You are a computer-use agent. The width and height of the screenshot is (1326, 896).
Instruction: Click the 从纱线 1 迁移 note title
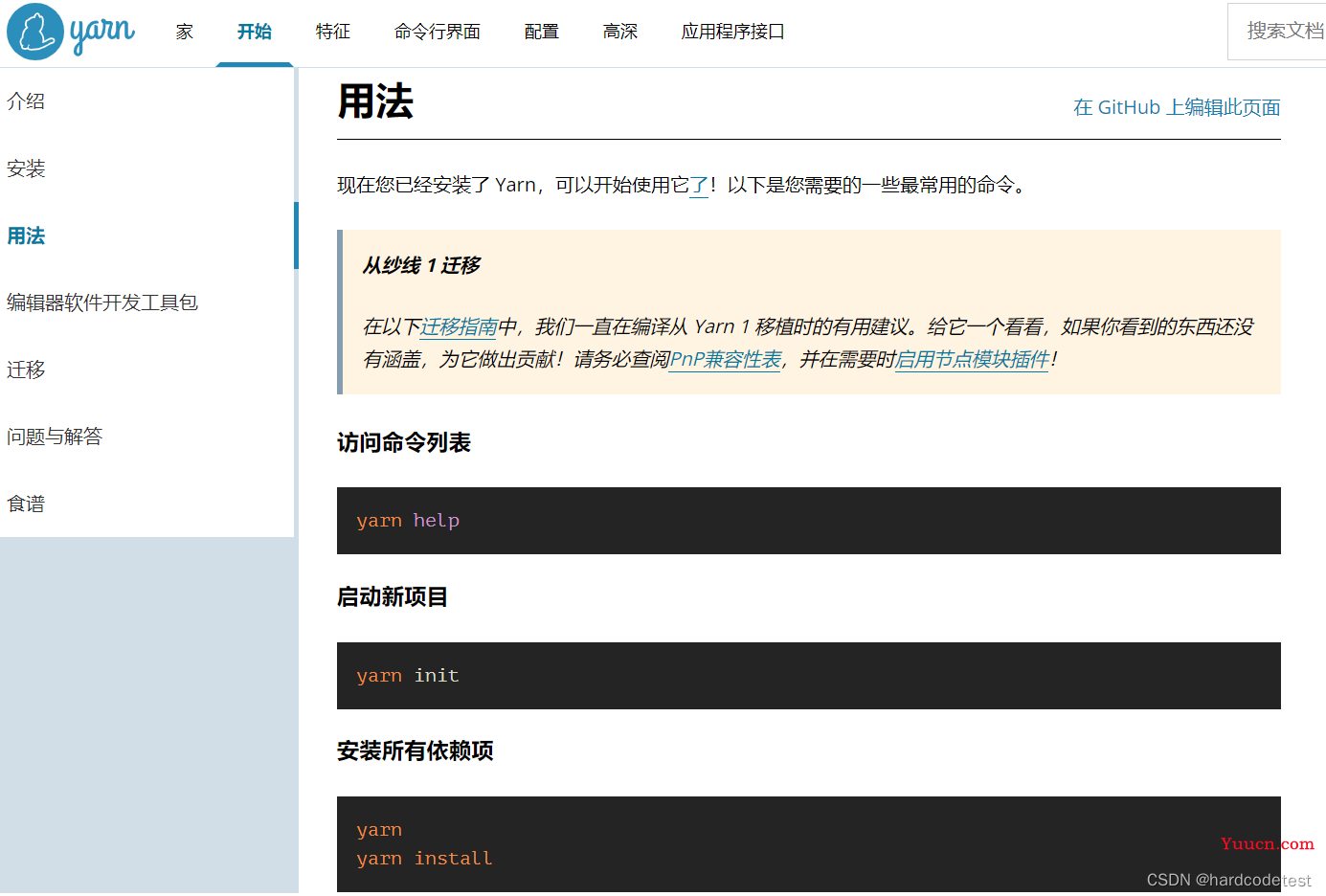(x=421, y=265)
